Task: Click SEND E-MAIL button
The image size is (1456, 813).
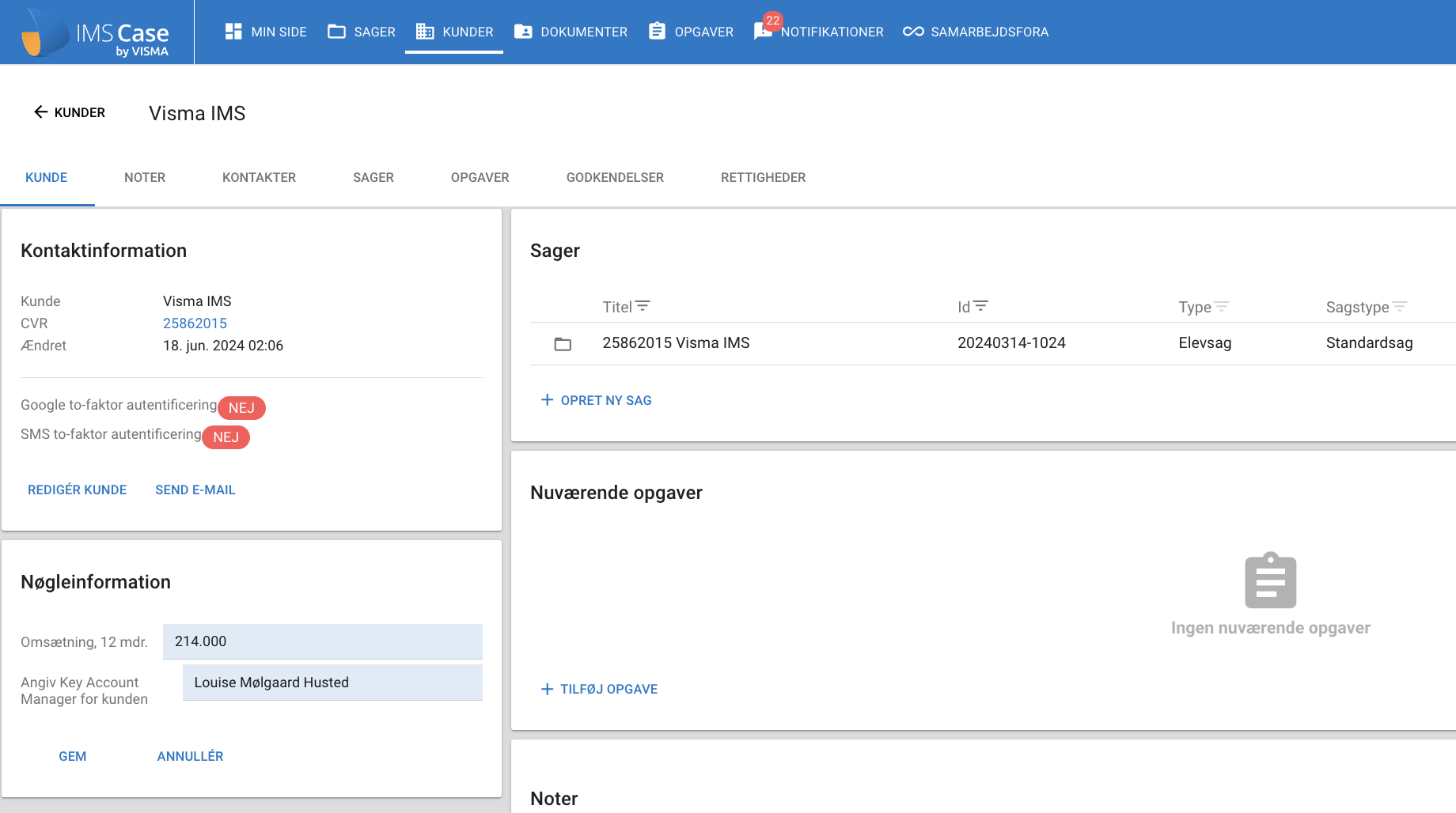Action: click(195, 490)
